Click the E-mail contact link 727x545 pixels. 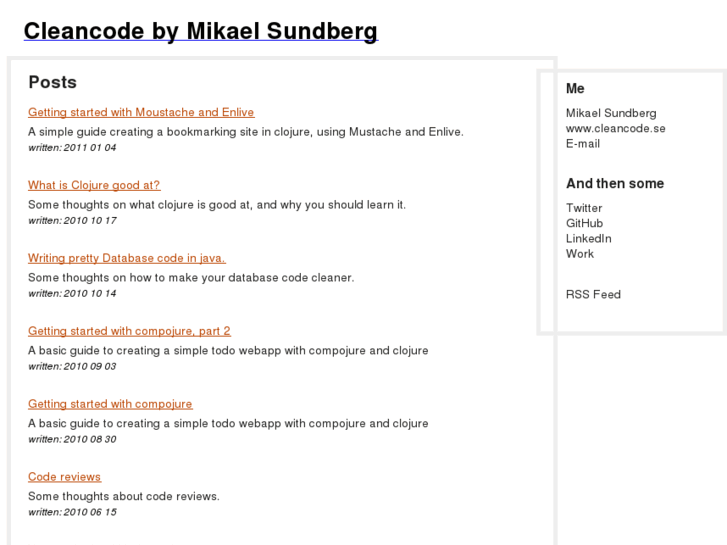tap(585, 143)
